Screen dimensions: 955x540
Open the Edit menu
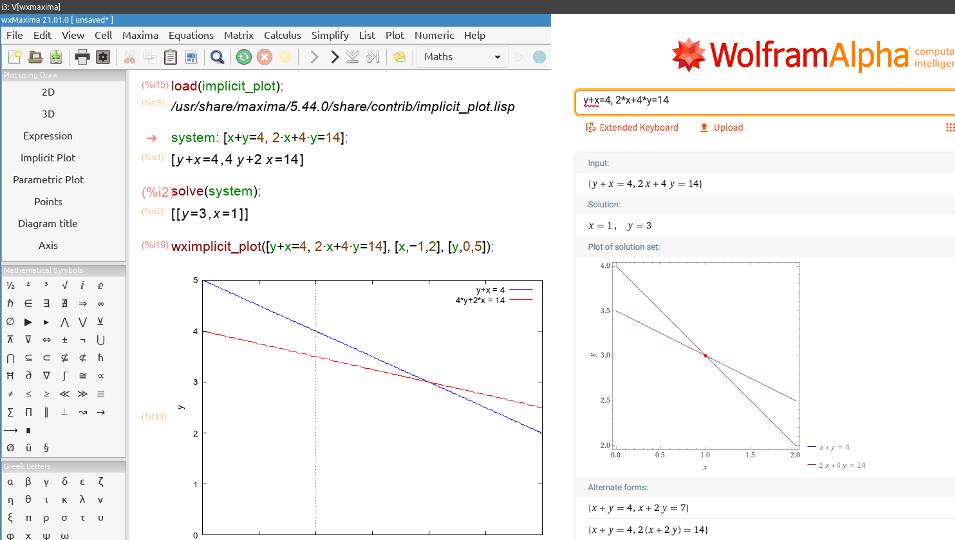(42, 35)
